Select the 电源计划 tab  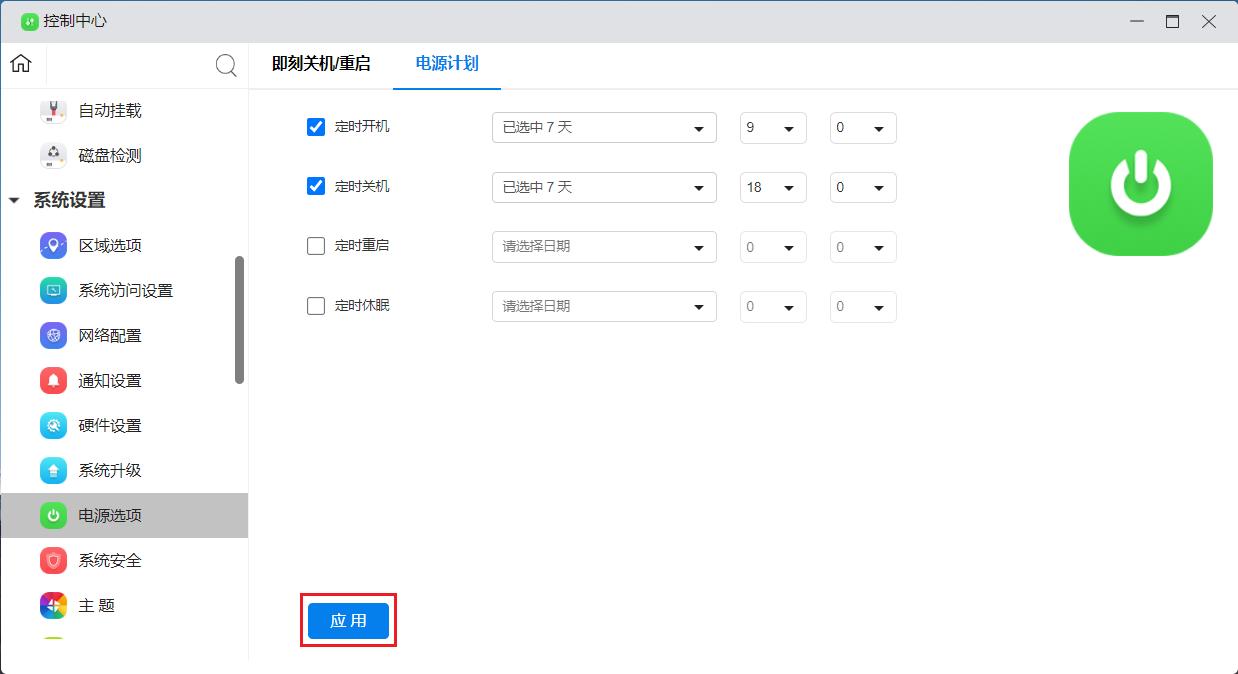point(447,64)
